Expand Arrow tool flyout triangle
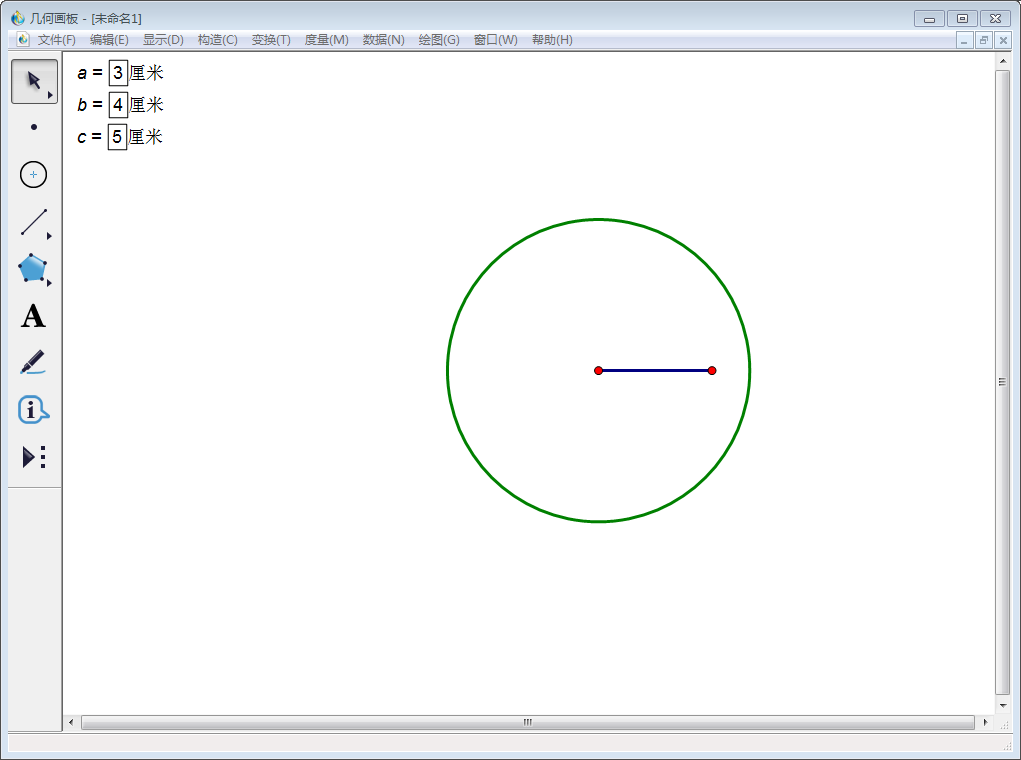This screenshot has height=760, width=1021. (50, 95)
